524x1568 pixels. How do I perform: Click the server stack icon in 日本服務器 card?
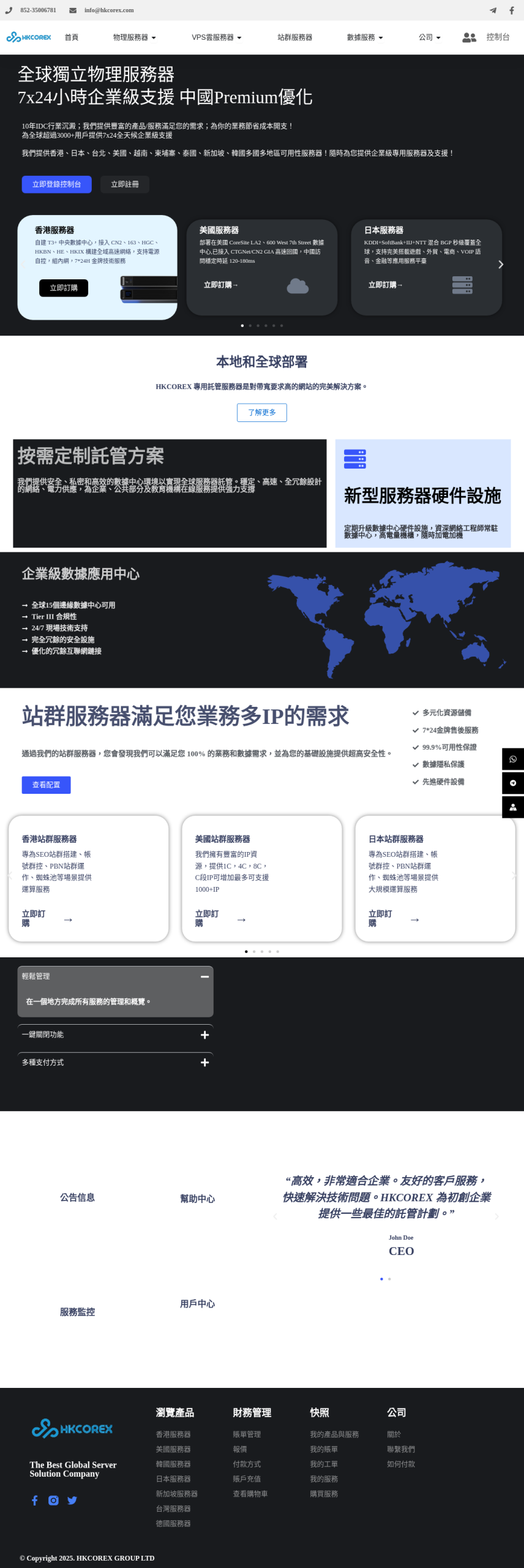click(462, 285)
